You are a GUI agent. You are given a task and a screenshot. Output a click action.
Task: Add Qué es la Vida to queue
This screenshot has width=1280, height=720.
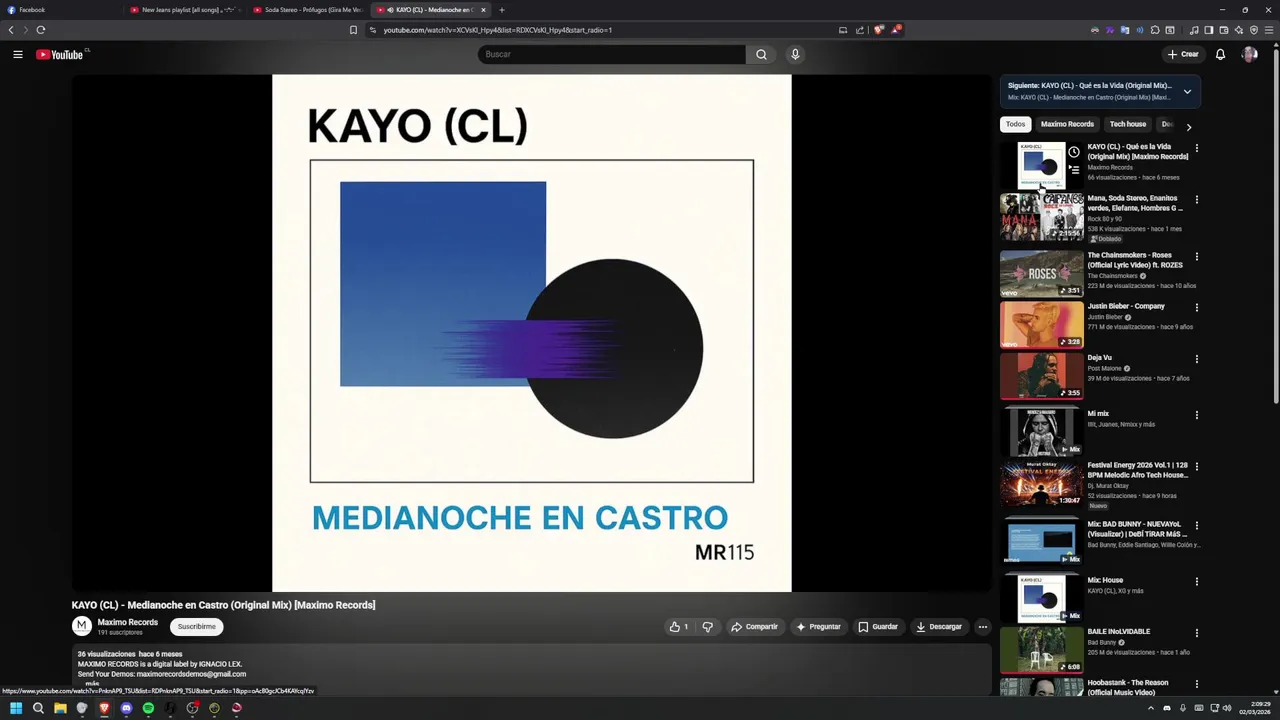click(x=1074, y=170)
